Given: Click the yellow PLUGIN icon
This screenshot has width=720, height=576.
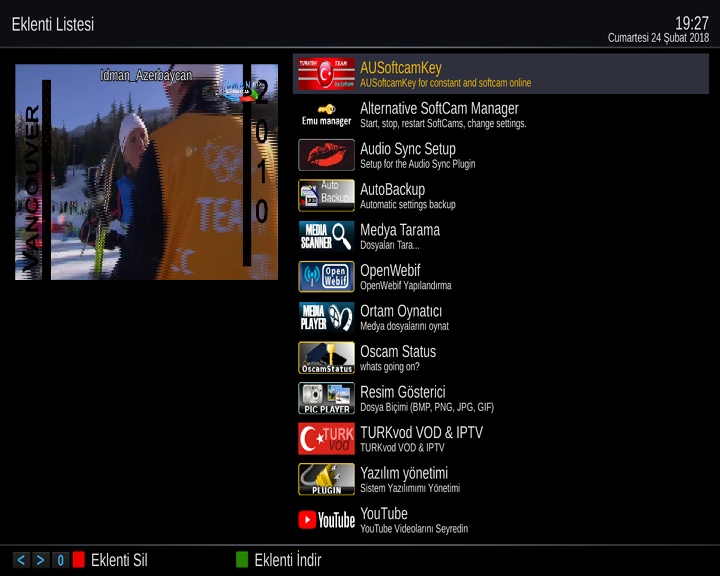Looking at the screenshot, I should tap(326, 479).
